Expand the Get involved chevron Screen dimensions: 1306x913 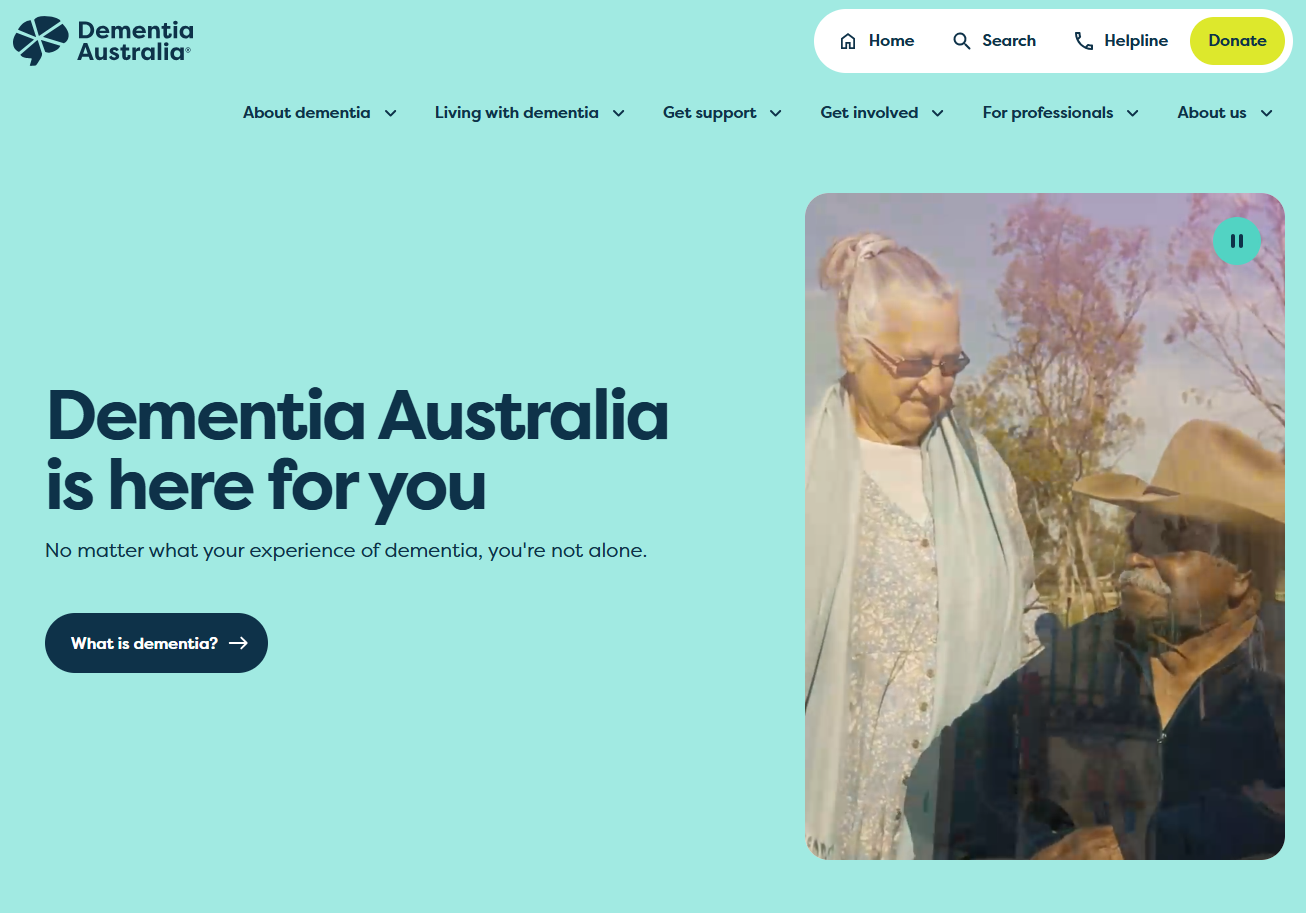click(937, 113)
